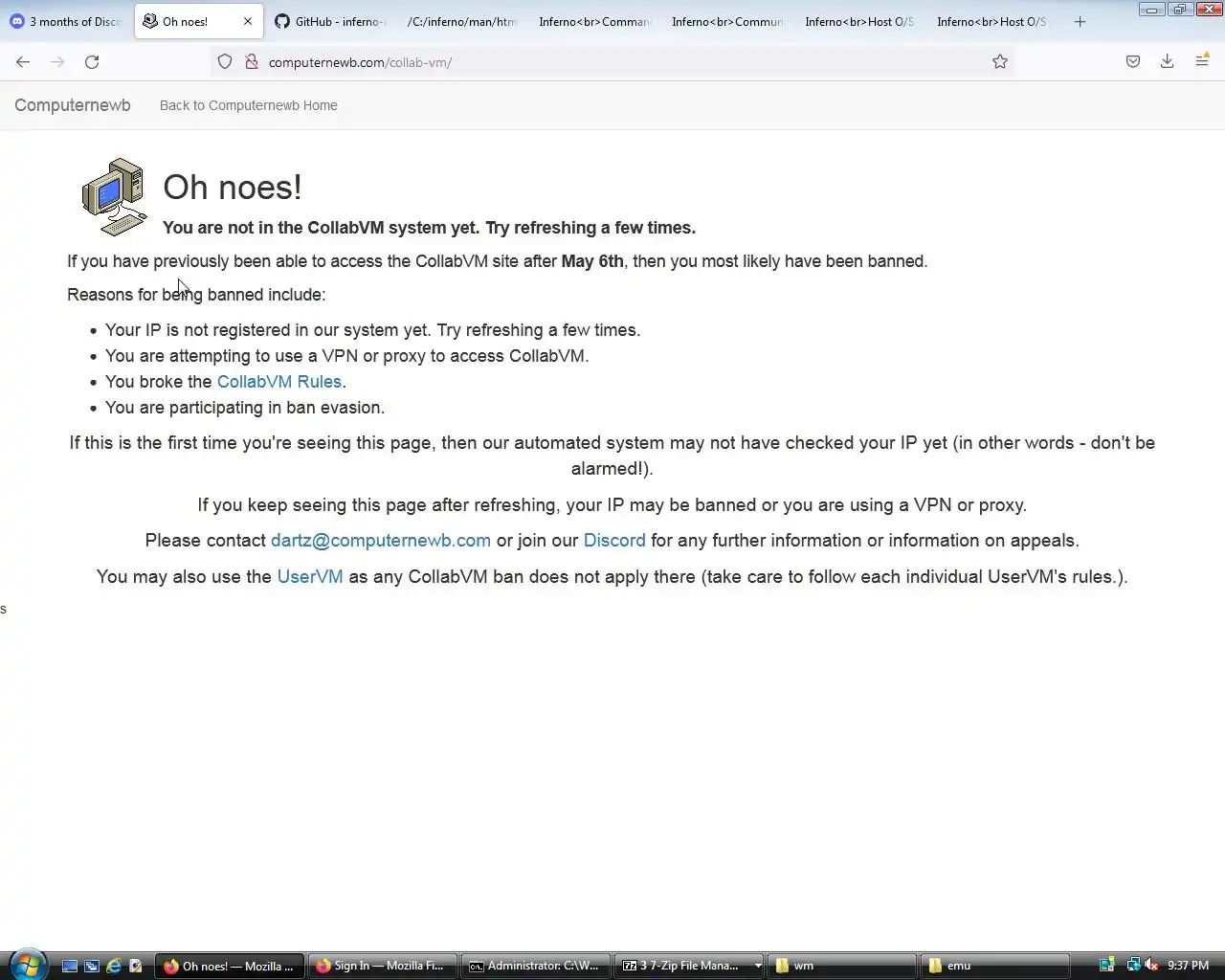Open the Discord link

tap(614, 540)
